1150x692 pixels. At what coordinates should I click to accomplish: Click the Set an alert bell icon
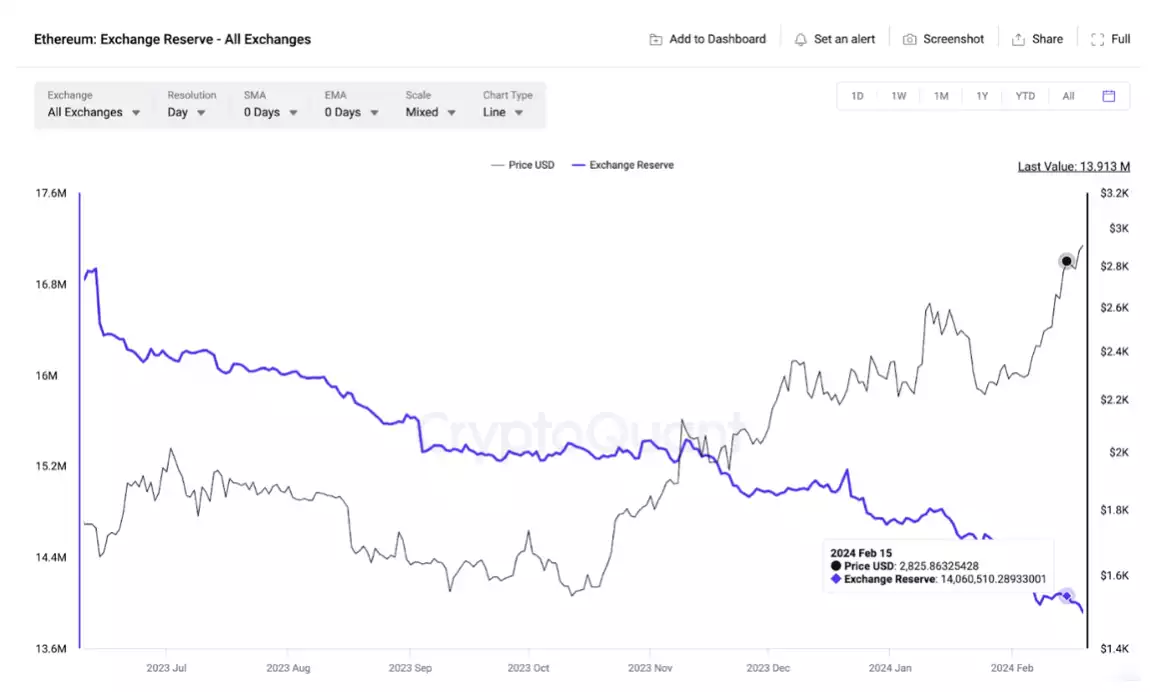800,38
